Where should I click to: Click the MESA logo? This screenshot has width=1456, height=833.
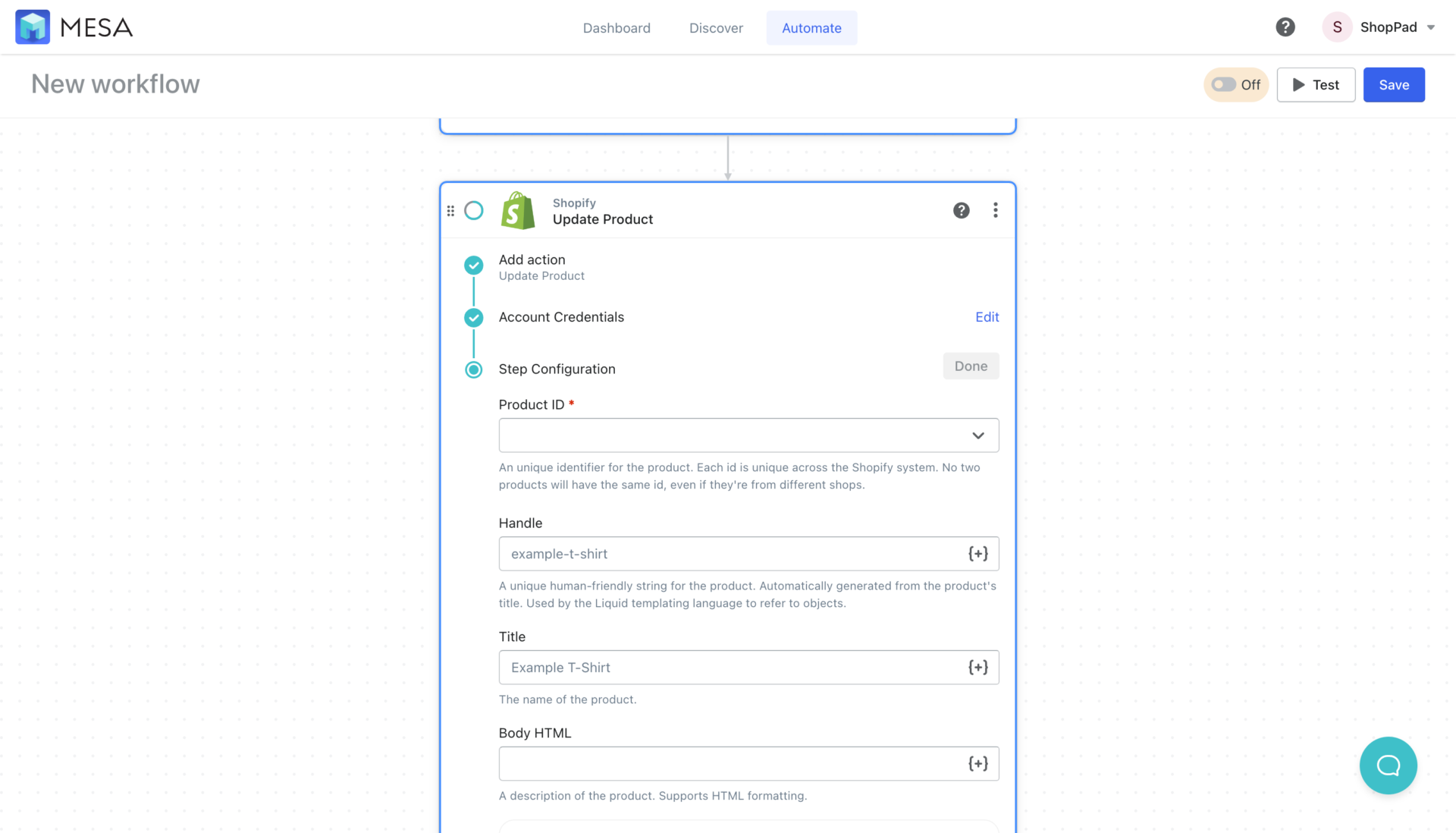coord(73,27)
